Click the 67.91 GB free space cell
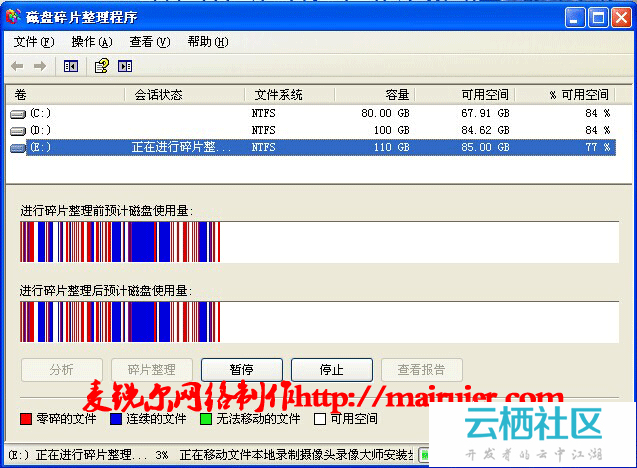This screenshot has width=637, height=468. tap(485, 113)
